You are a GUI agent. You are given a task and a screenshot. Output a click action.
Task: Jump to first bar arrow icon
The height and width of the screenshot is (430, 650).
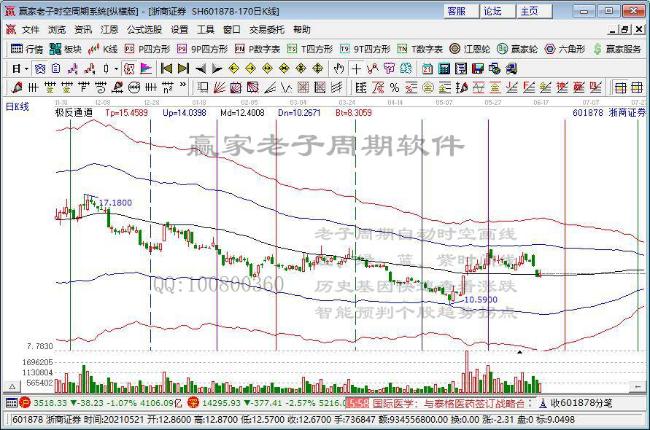(x=166, y=68)
